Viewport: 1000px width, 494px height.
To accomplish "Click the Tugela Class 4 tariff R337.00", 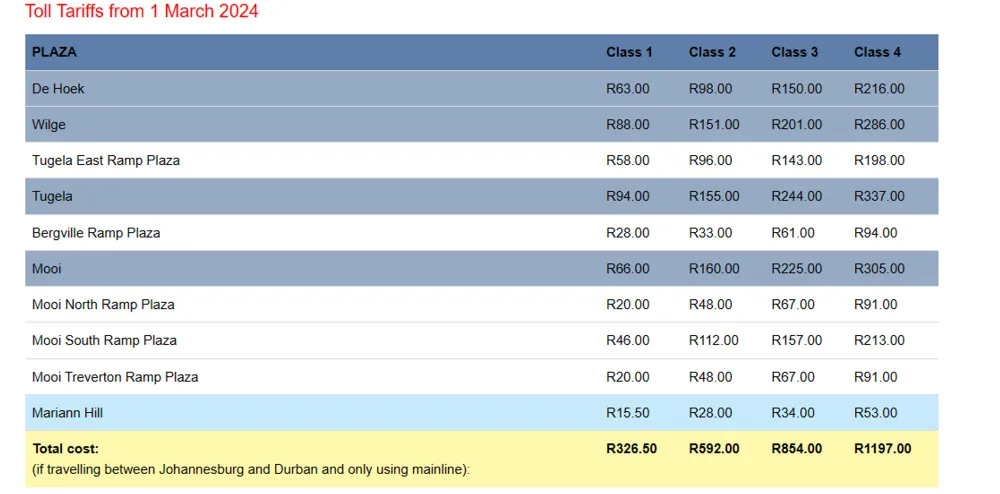I will pyautogui.click(x=879, y=196).
